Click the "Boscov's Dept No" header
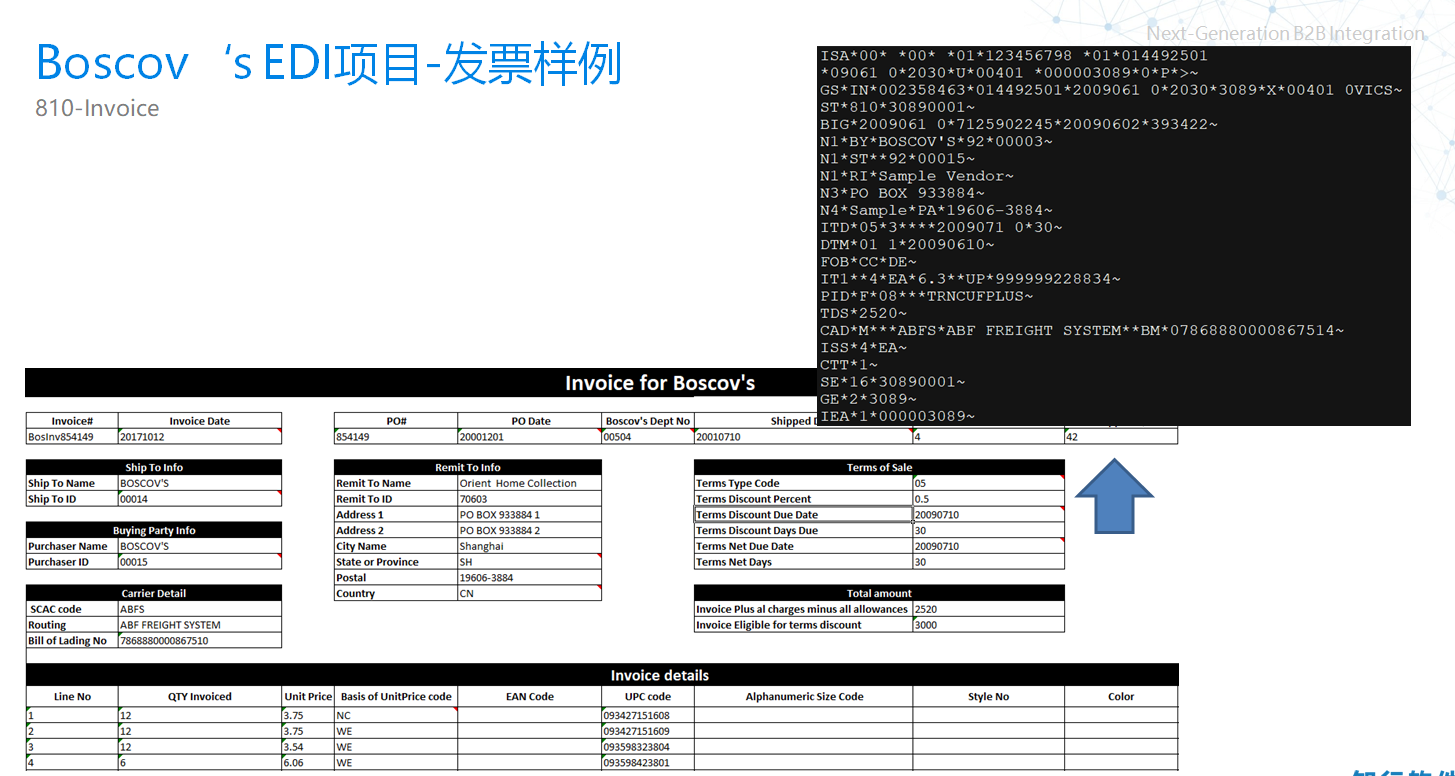This screenshot has width=1455, height=776. point(648,421)
